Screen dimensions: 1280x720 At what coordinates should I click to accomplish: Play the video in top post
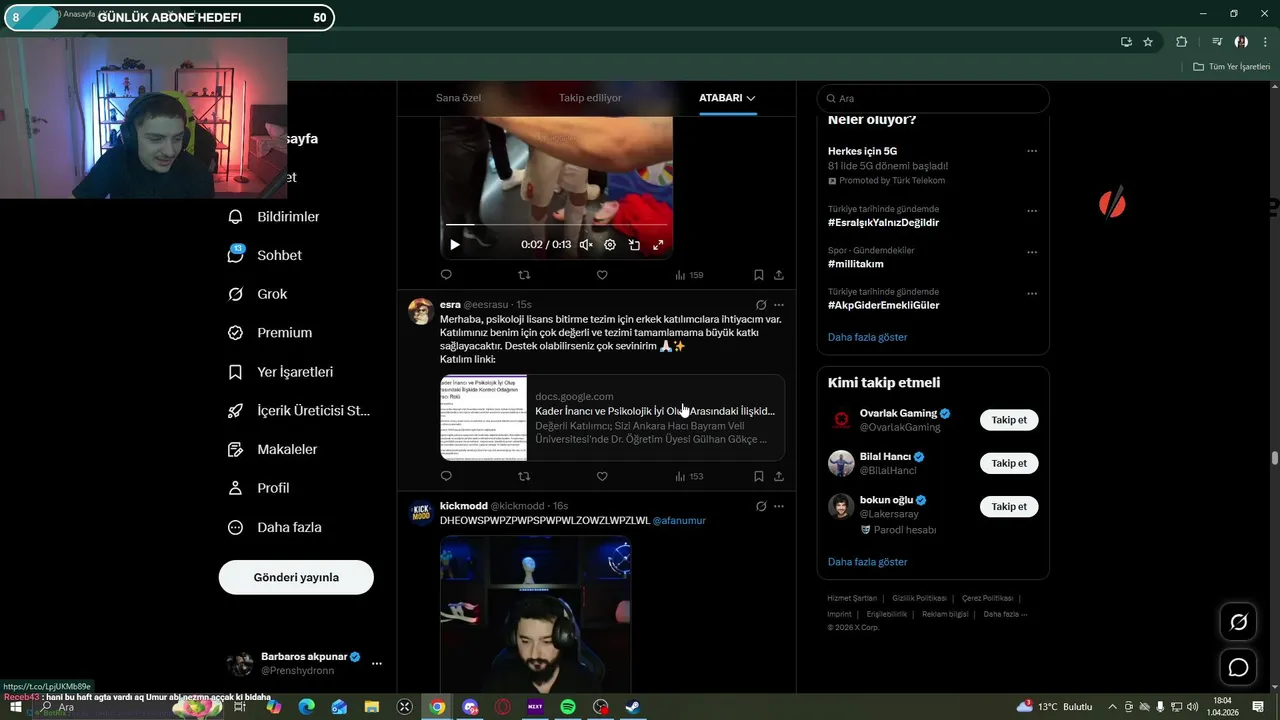(455, 245)
